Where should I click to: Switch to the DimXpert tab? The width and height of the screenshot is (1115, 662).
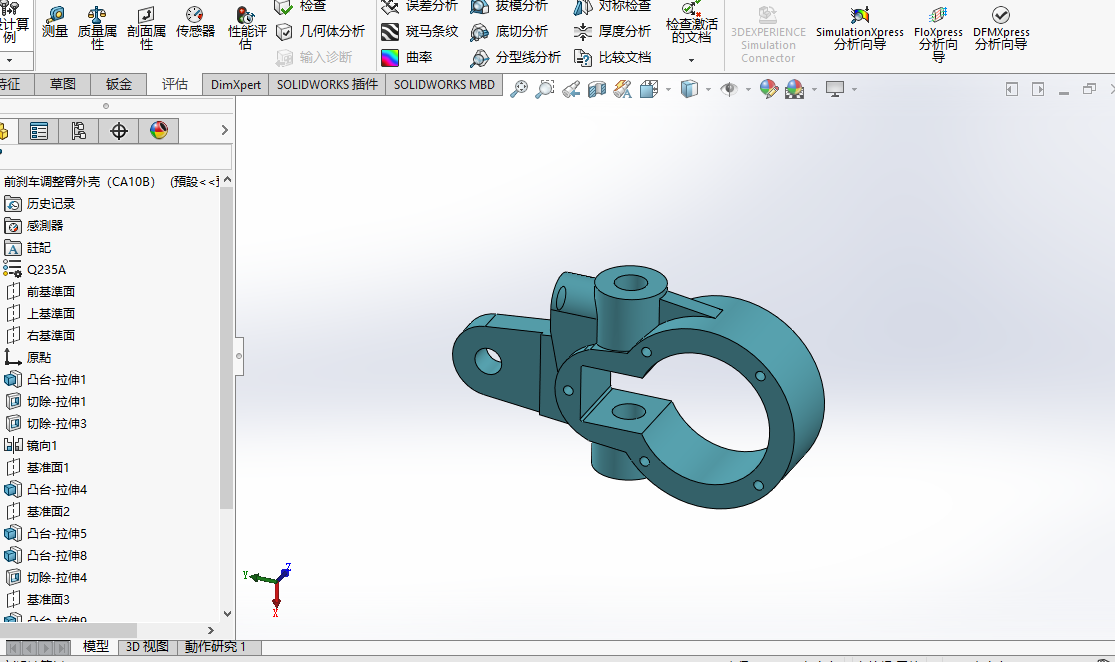(235, 85)
